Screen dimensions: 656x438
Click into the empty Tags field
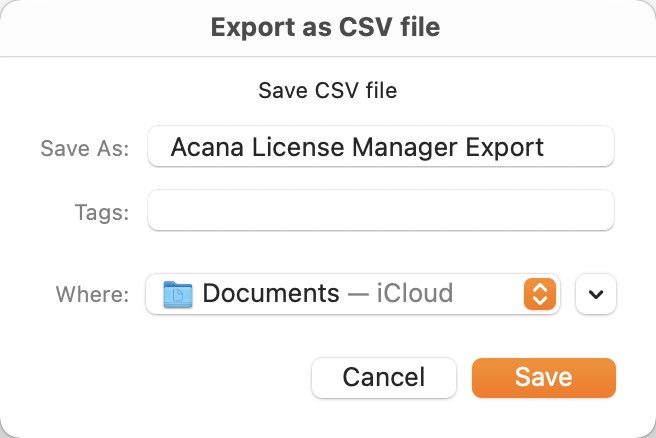pyautogui.click(x=381, y=210)
